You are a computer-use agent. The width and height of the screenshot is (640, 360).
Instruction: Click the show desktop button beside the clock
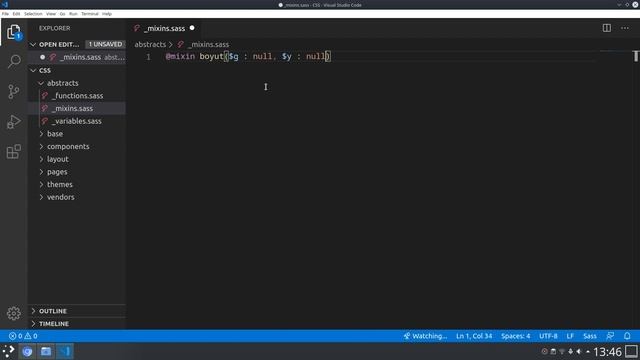(x=631, y=351)
